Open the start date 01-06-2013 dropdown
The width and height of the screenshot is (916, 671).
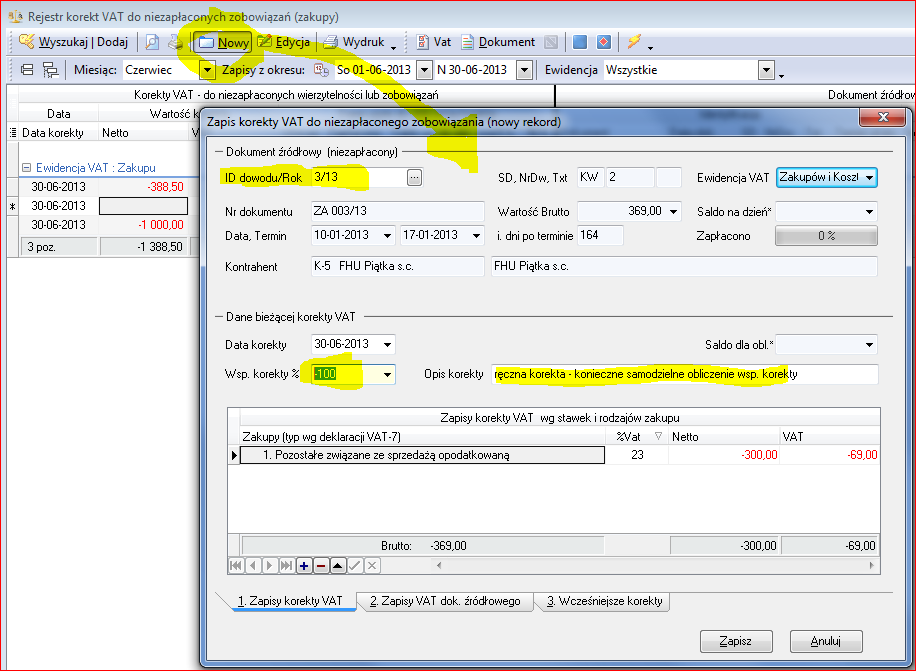[x=425, y=71]
